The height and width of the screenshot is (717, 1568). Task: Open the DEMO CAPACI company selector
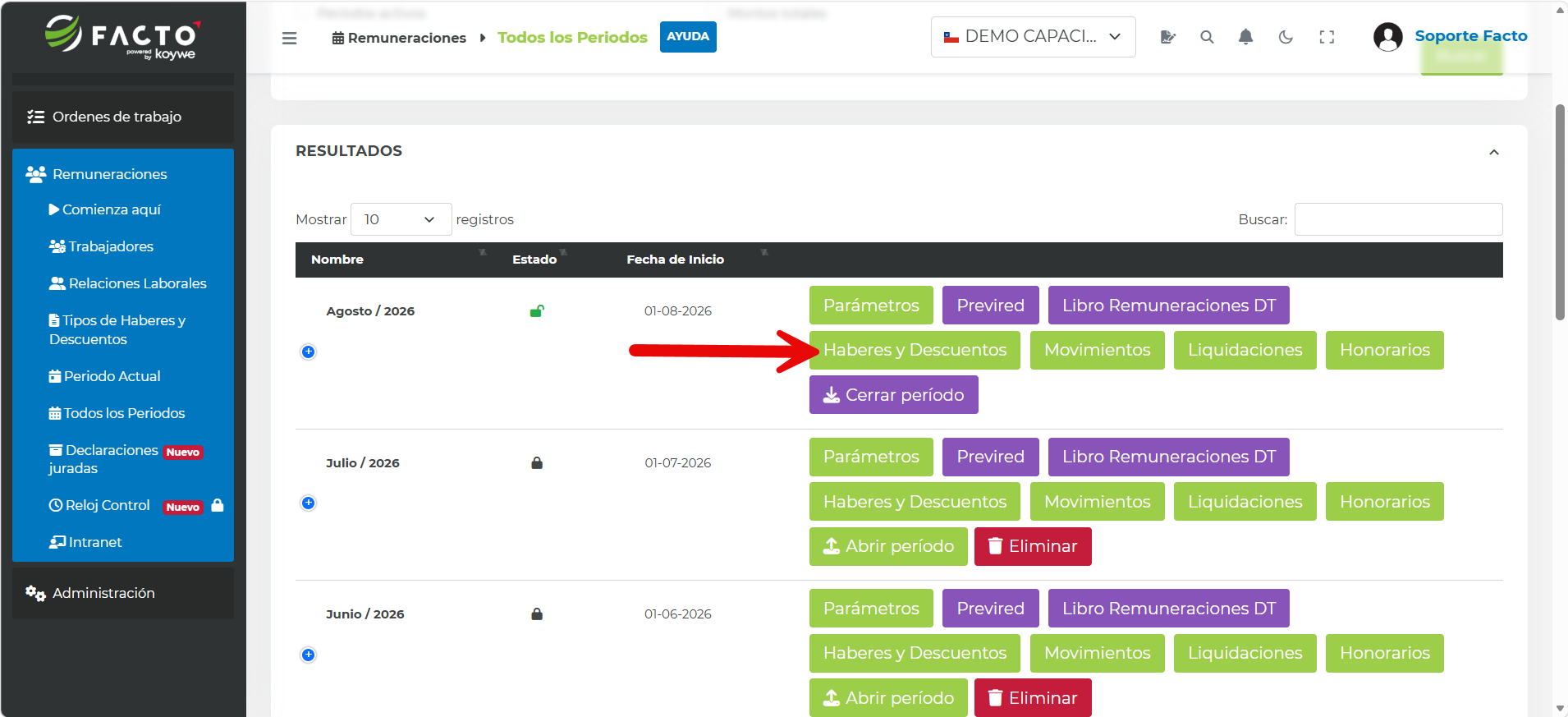pyautogui.click(x=1033, y=37)
